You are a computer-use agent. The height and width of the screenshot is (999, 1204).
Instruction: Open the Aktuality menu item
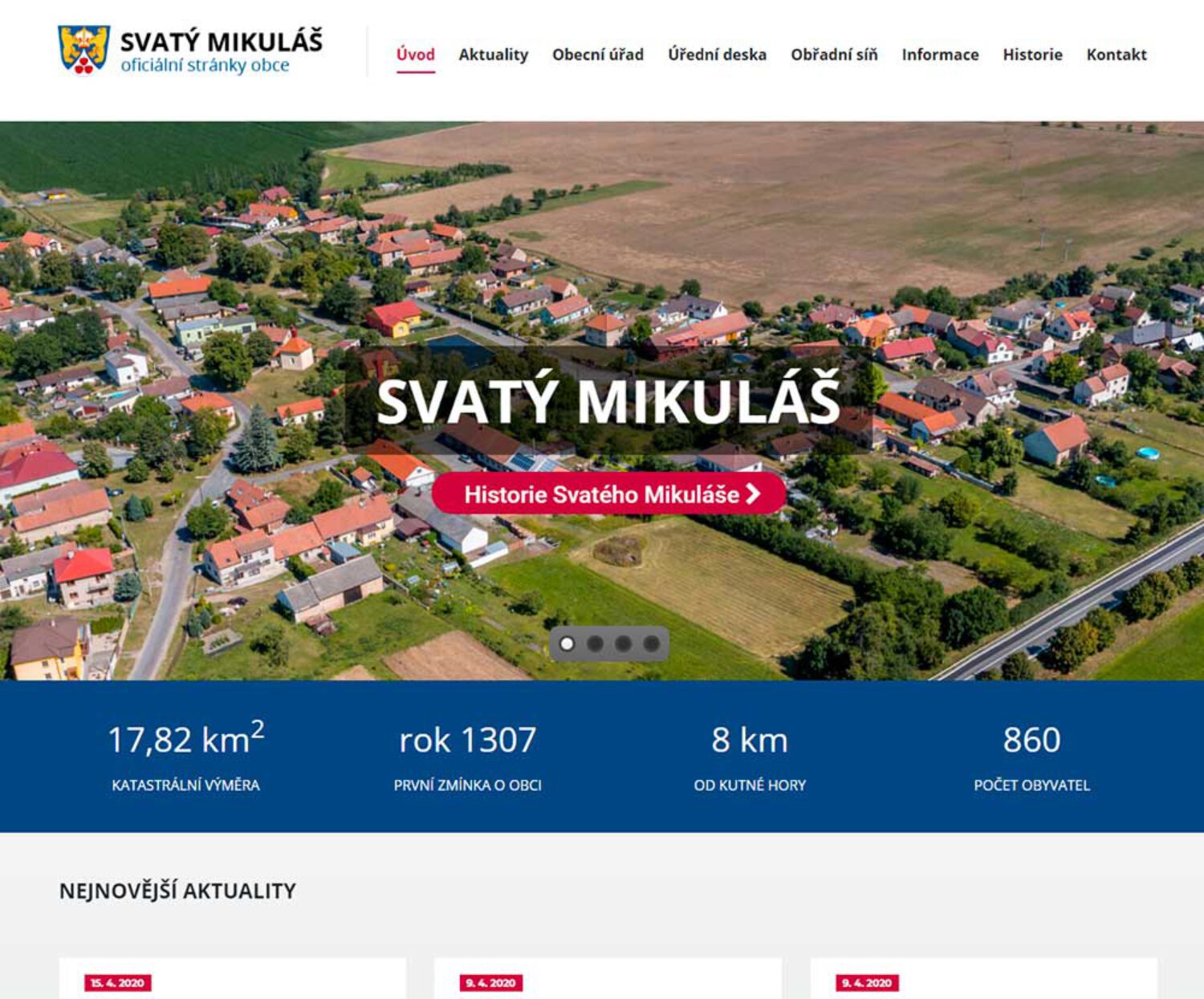pyautogui.click(x=494, y=55)
